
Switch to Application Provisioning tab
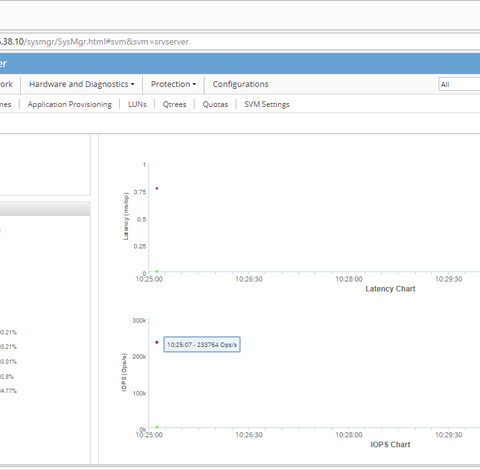pos(70,104)
